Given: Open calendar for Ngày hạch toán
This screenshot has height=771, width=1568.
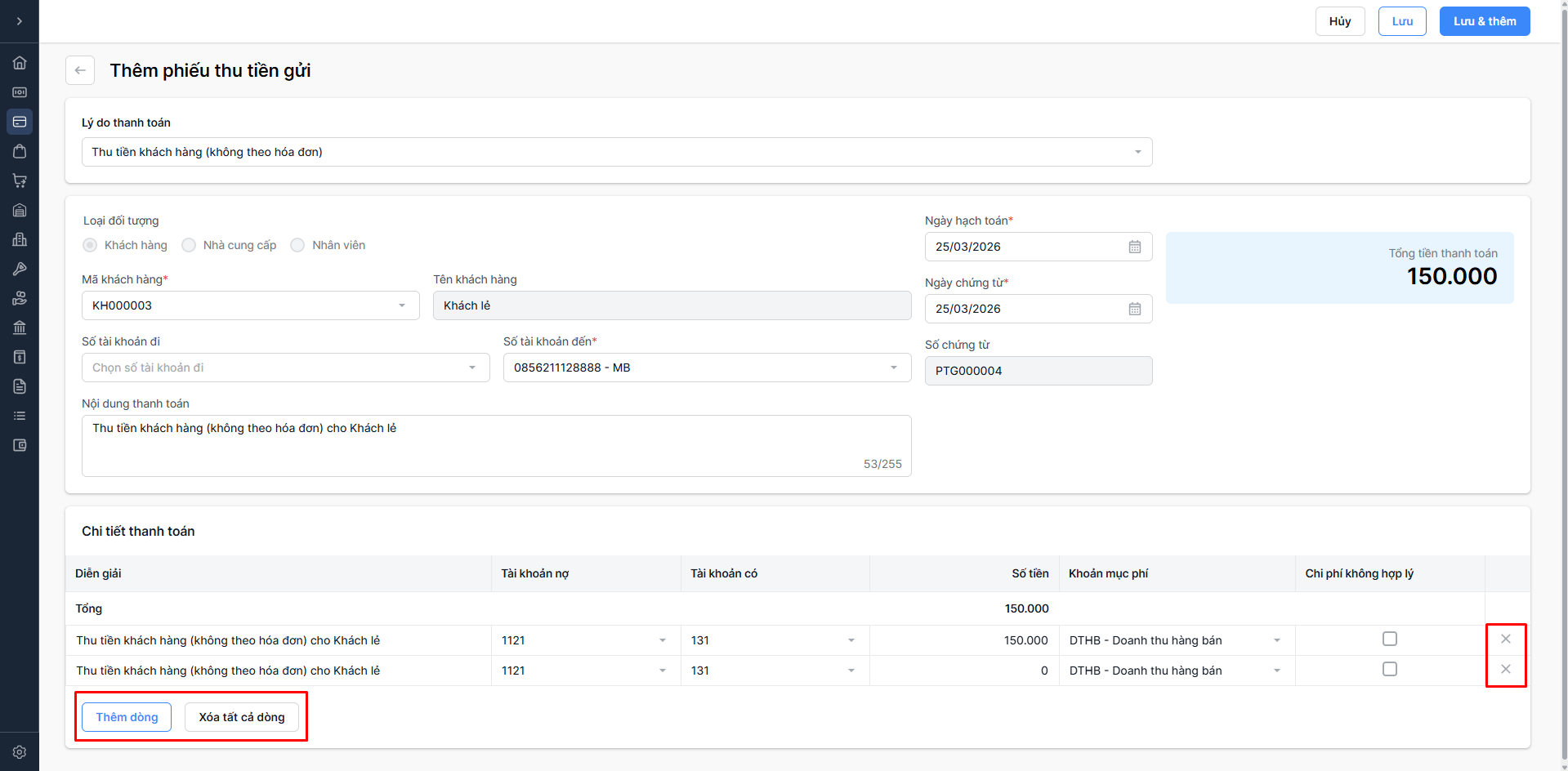Looking at the screenshot, I should point(1134,247).
